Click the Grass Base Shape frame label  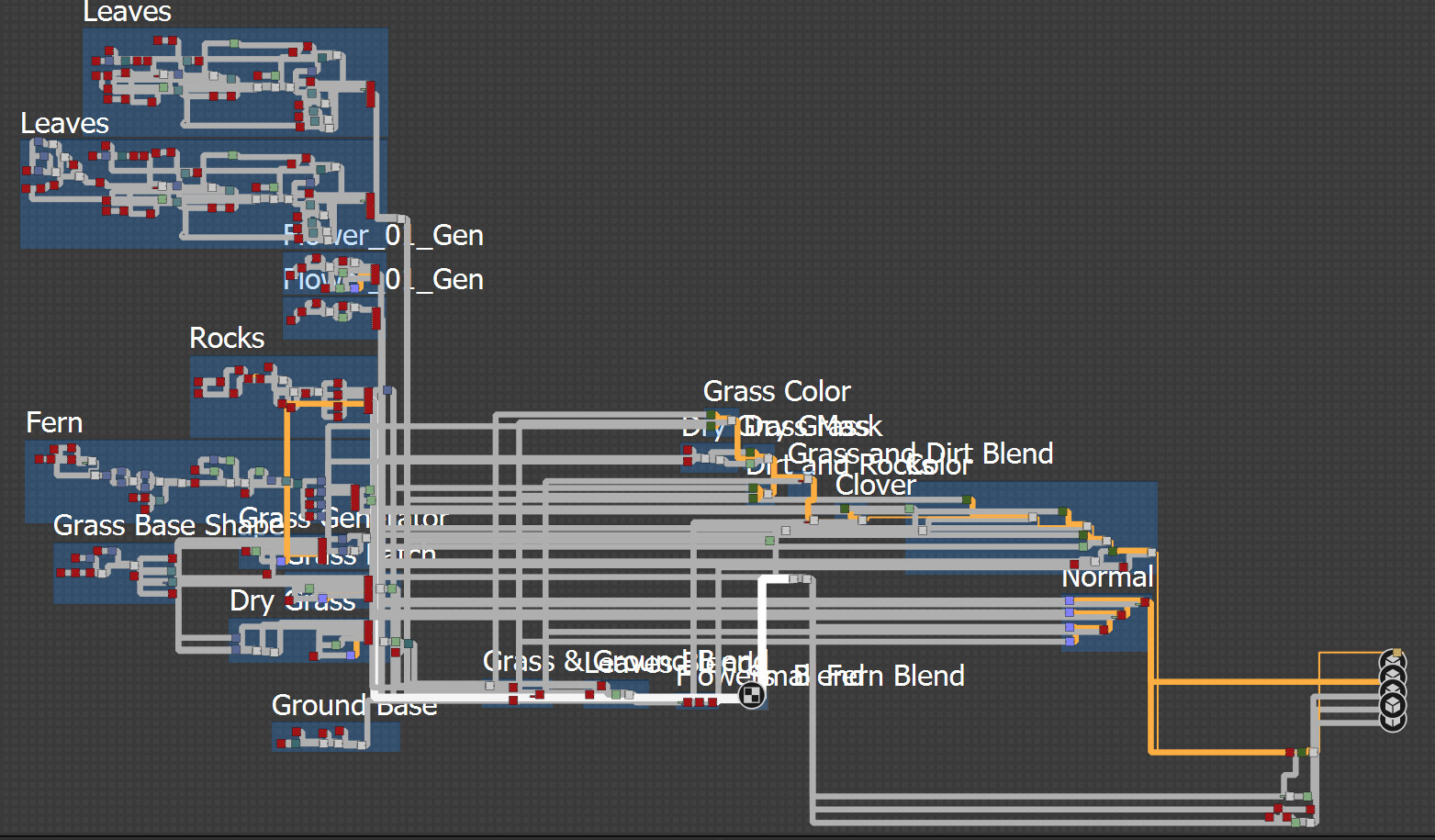pos(168,526)
